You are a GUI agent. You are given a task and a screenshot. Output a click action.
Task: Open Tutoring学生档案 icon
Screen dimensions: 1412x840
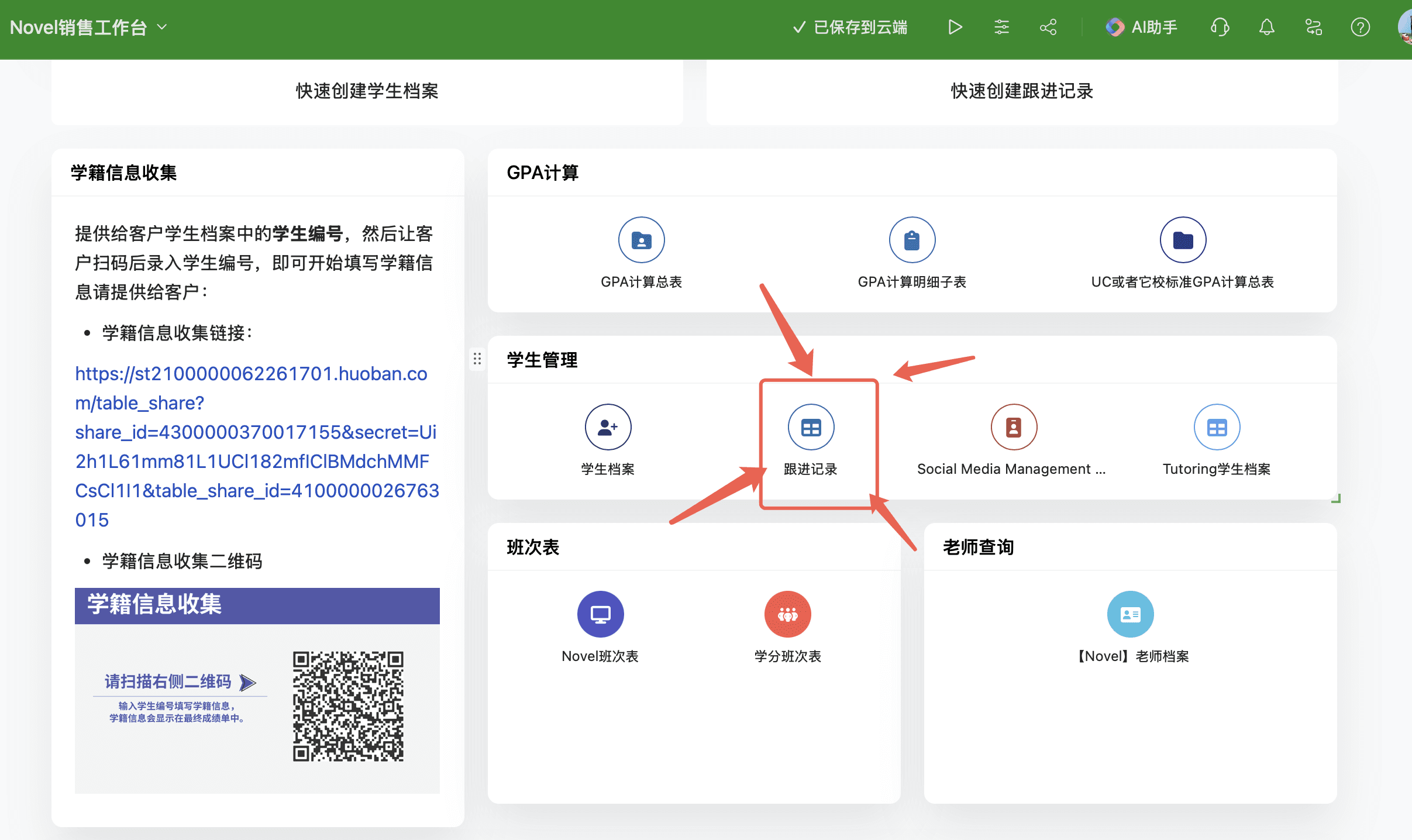point(1217,427)
